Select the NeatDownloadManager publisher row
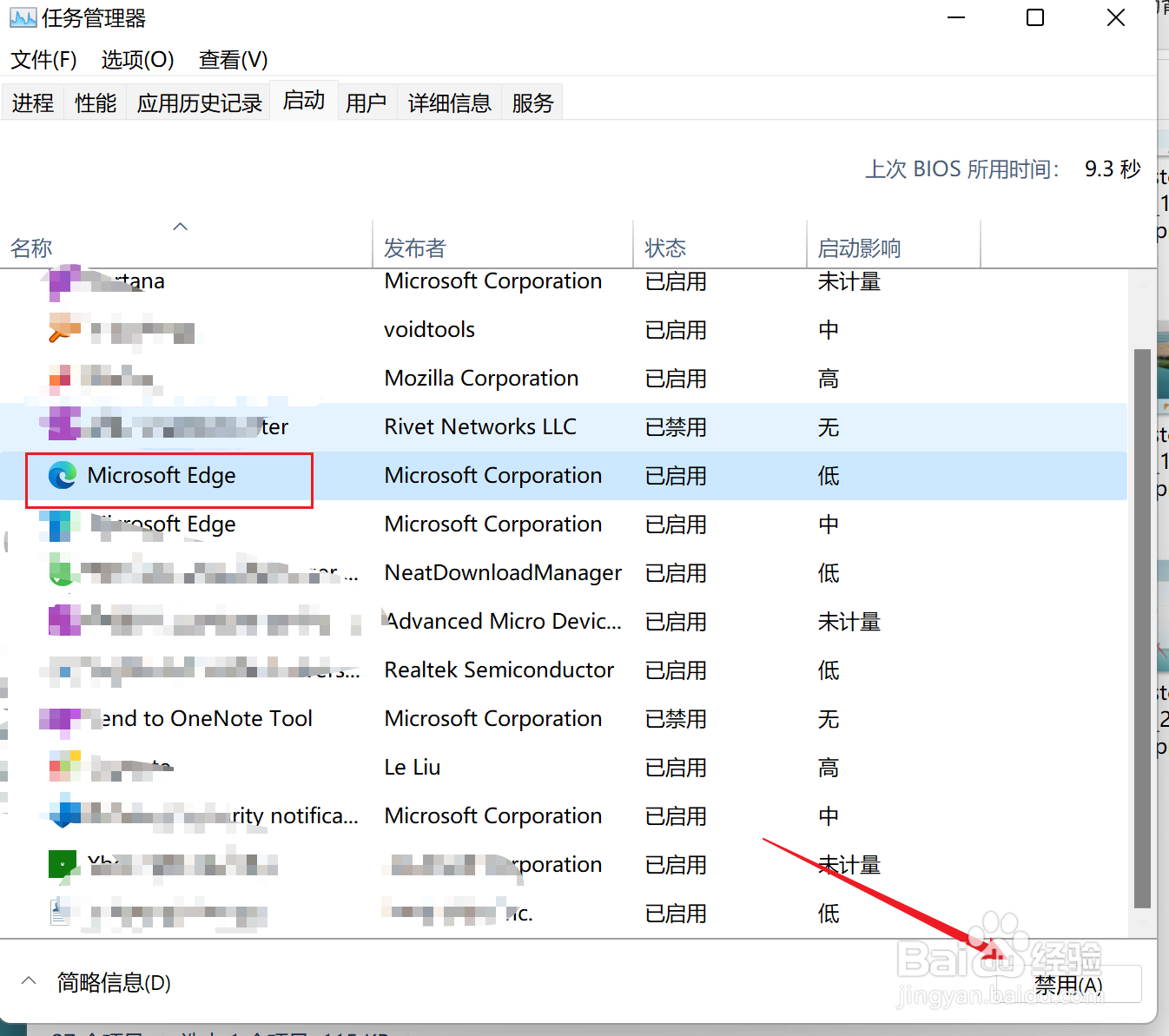The width and height of the screenshot is (1169, 1036). (564, 573)
